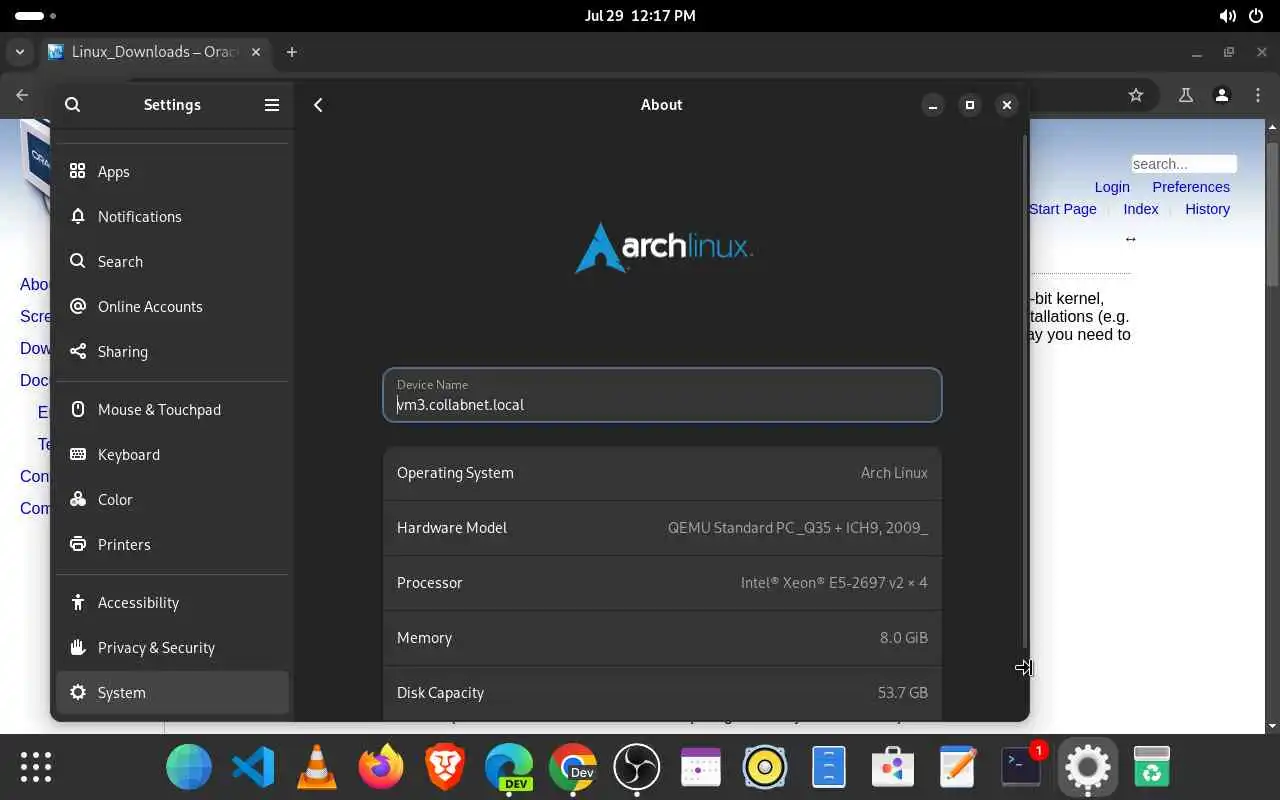Open the Settings search icon

(72, 105)
